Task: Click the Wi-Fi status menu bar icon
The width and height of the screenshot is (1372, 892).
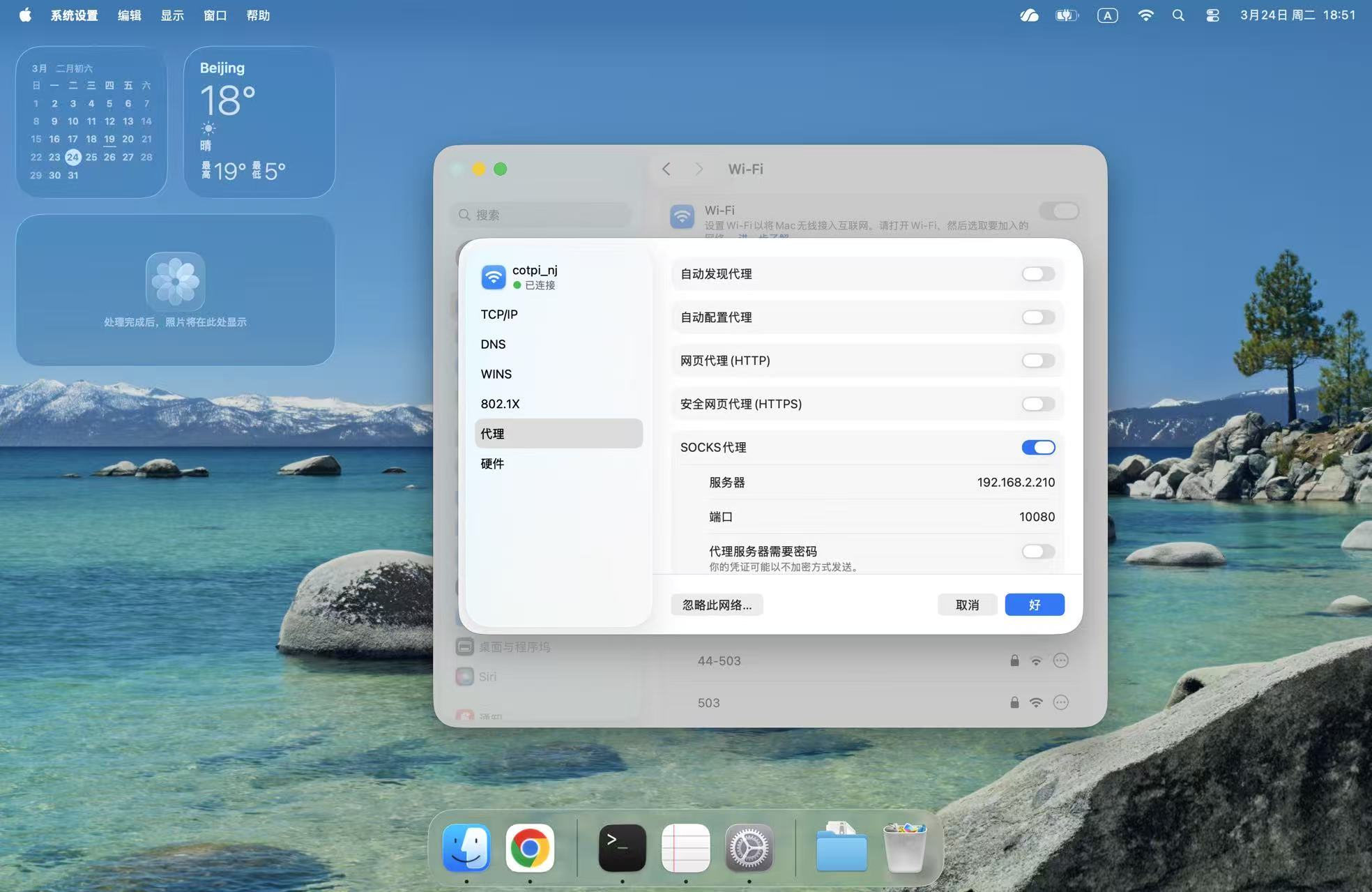Action: pyautogui.click(x=1145, y=15)
